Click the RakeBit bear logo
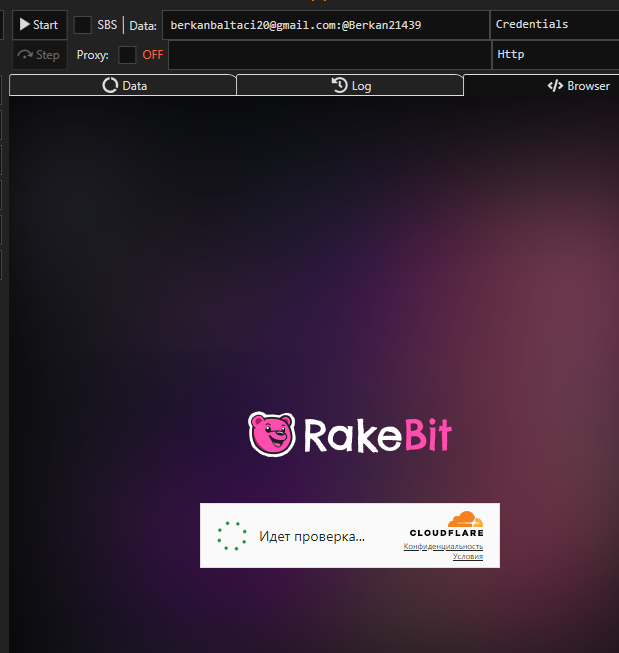 point(272,434)
